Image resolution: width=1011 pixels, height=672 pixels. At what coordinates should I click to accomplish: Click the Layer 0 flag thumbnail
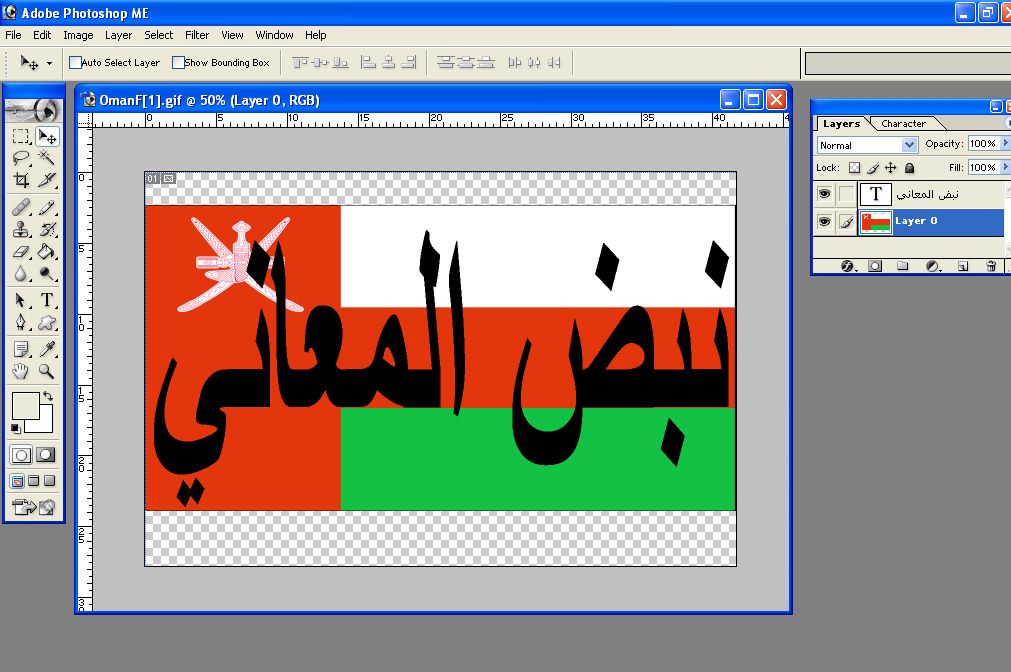tap(876, 222)
